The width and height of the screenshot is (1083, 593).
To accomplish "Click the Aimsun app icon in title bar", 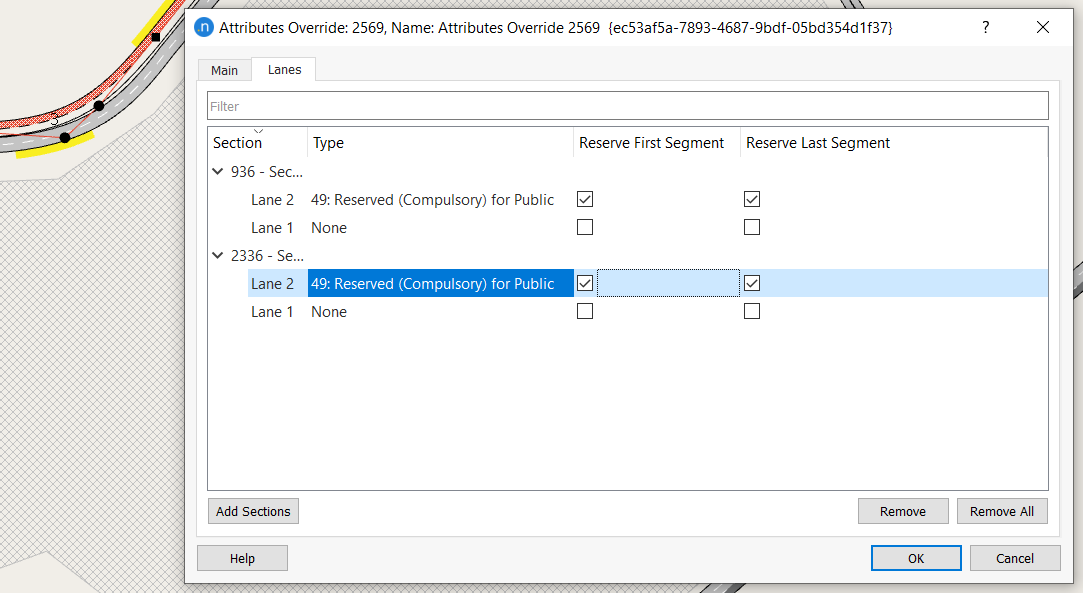I will coord(204,28).
